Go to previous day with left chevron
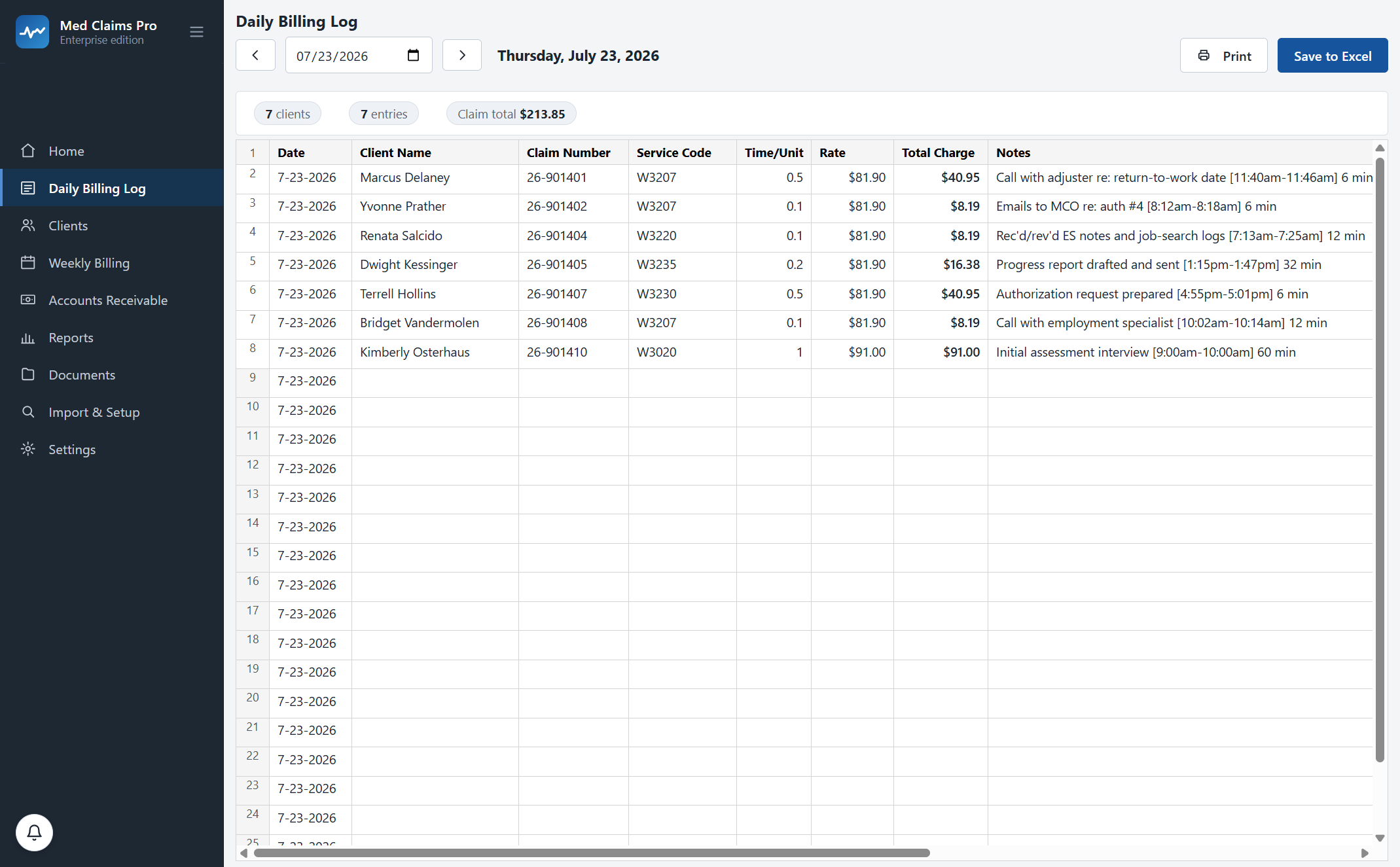This screenshot has height=867, width=1400. coord(255,56)
